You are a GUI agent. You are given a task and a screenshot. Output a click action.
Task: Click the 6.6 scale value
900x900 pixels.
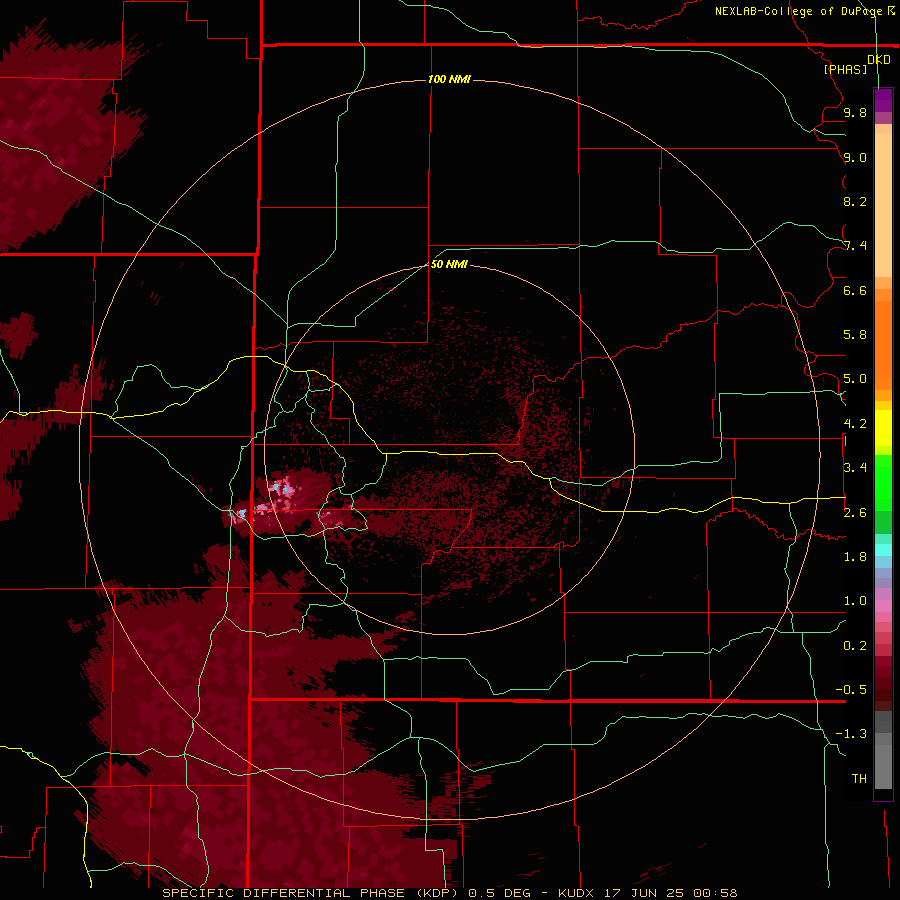pyautogui.click(x=855, y=290)
